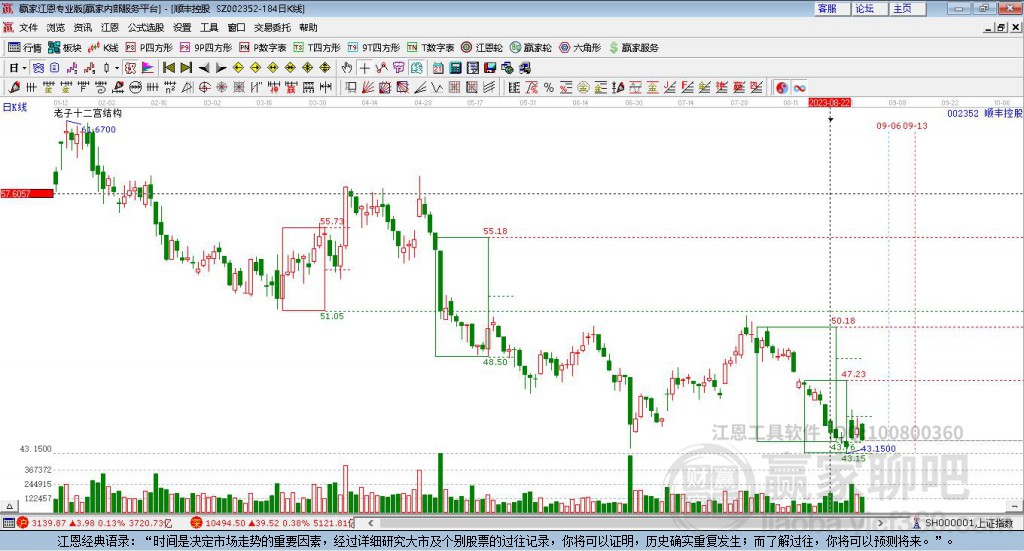Toggle the crosshair cursor tool
The image size is (1024, 551).
(x=364, y=68)
